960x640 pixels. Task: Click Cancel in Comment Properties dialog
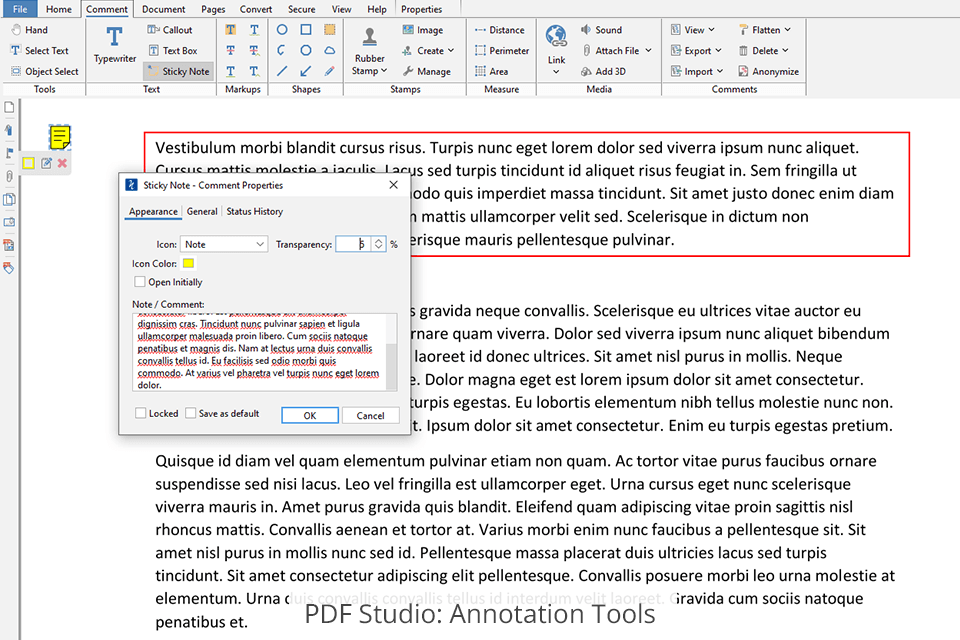click(x=370, y=415)
